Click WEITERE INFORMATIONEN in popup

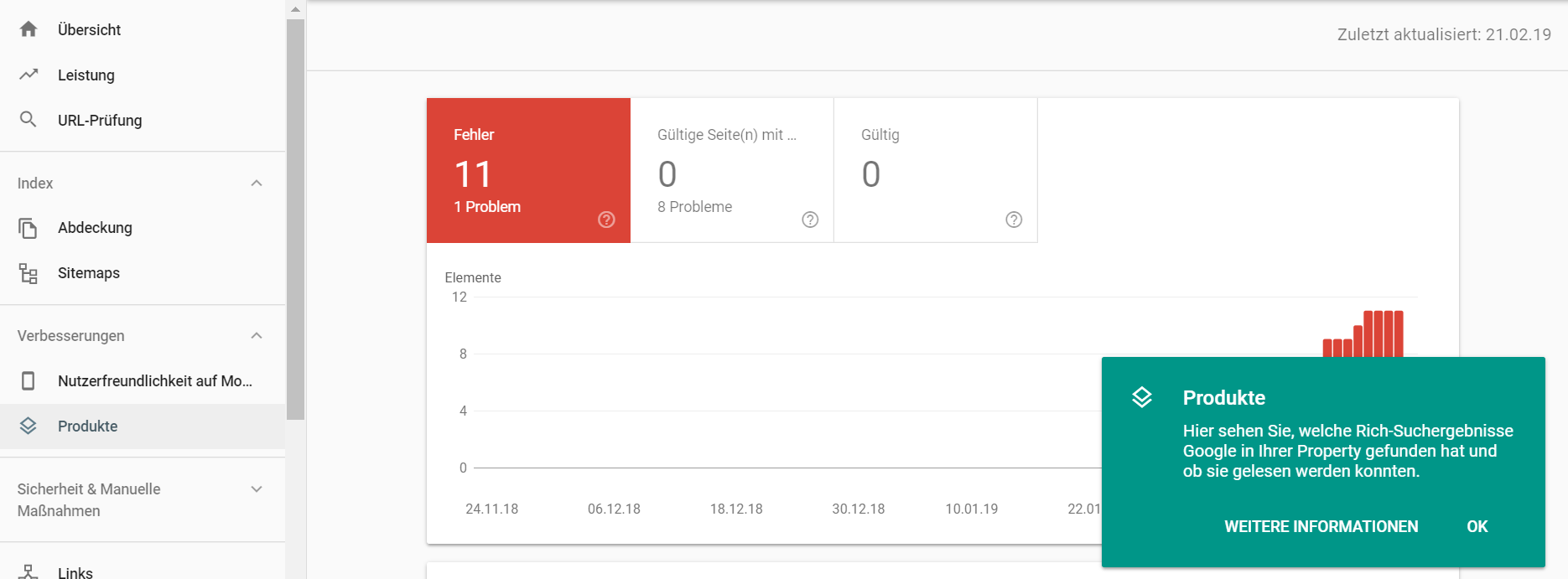[x=1321, y=527]
